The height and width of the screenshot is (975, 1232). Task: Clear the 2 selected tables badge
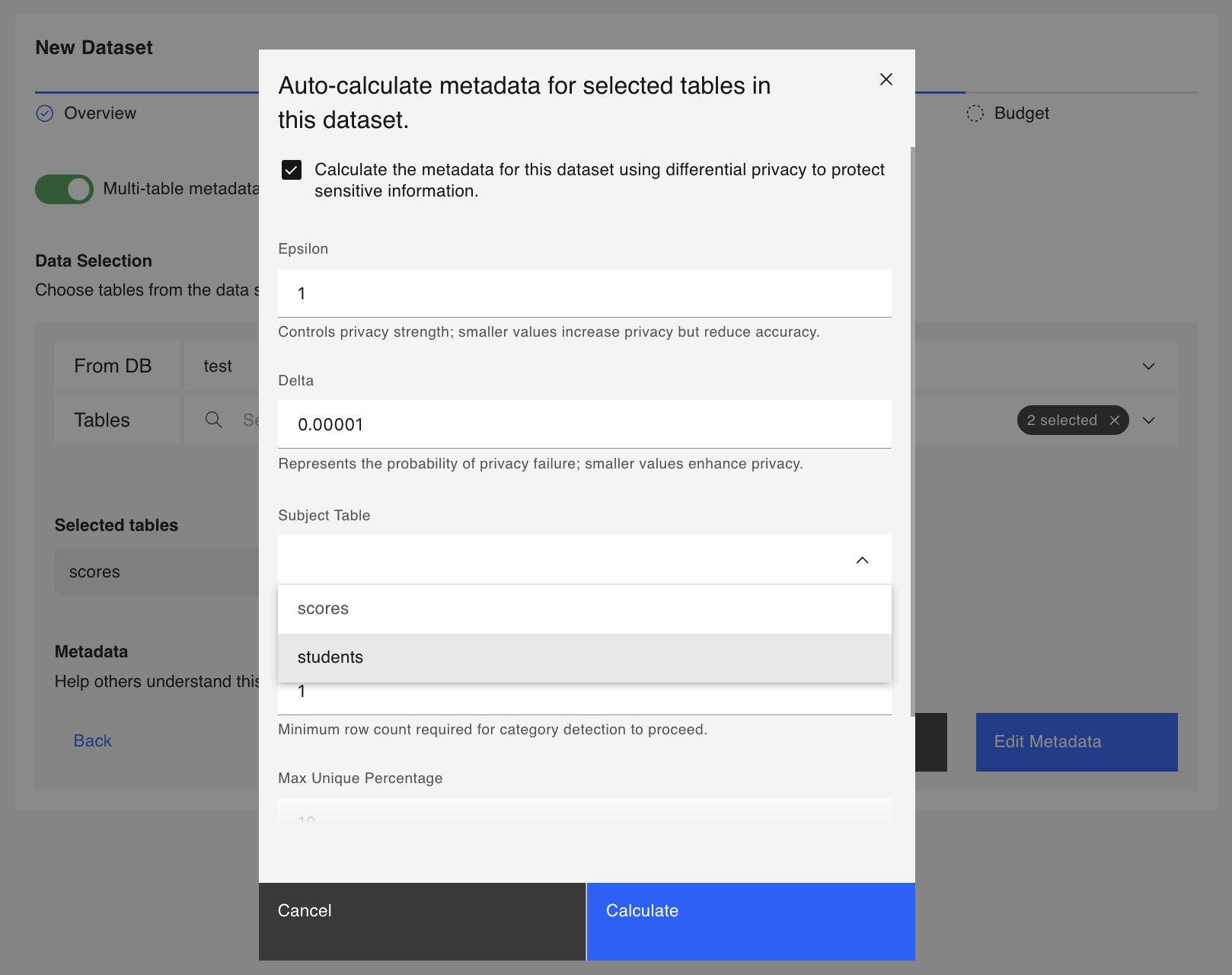pyautogui.click(x=1114, y=420)
